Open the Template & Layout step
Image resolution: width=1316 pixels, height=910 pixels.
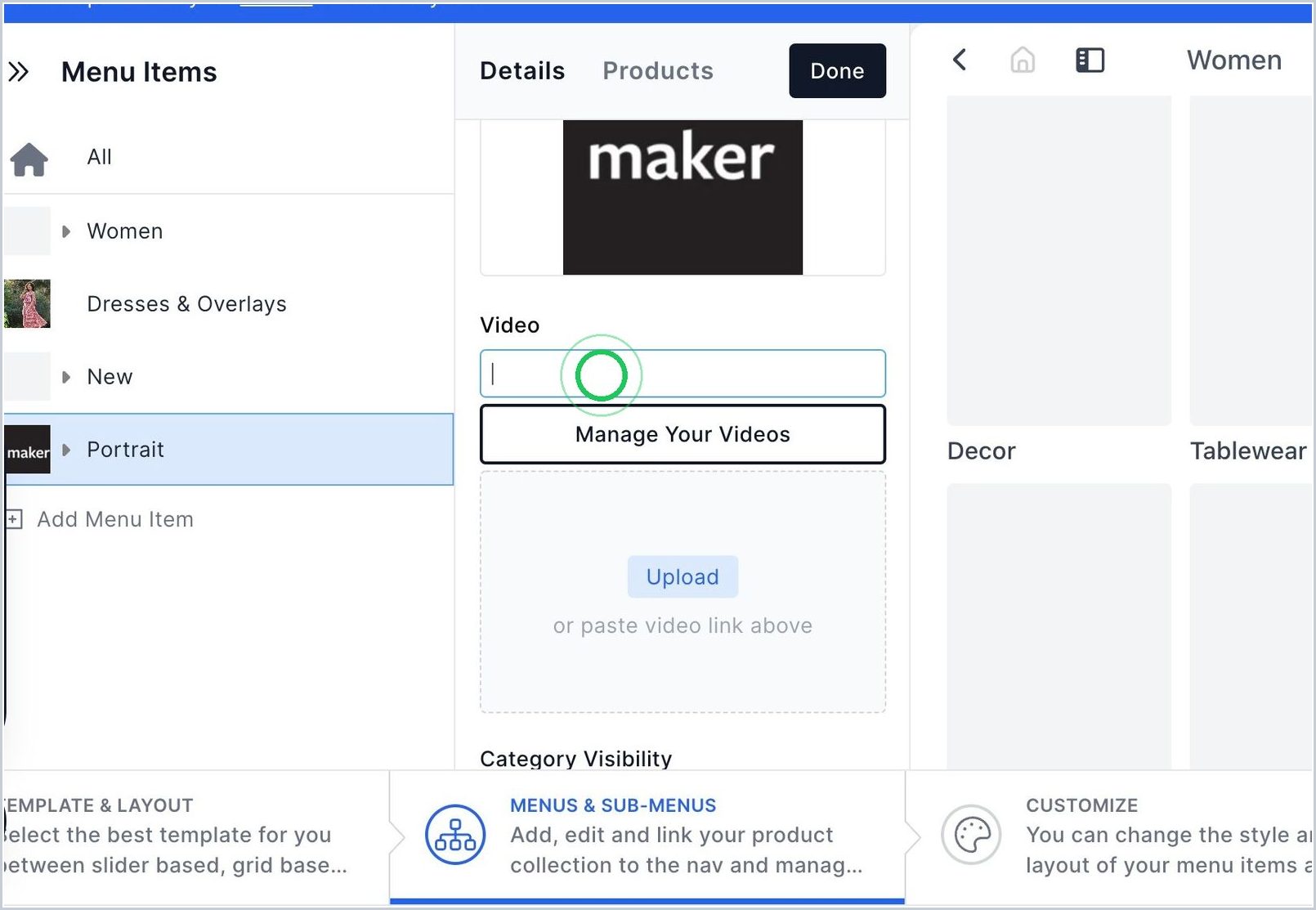[x=195, y=836]
